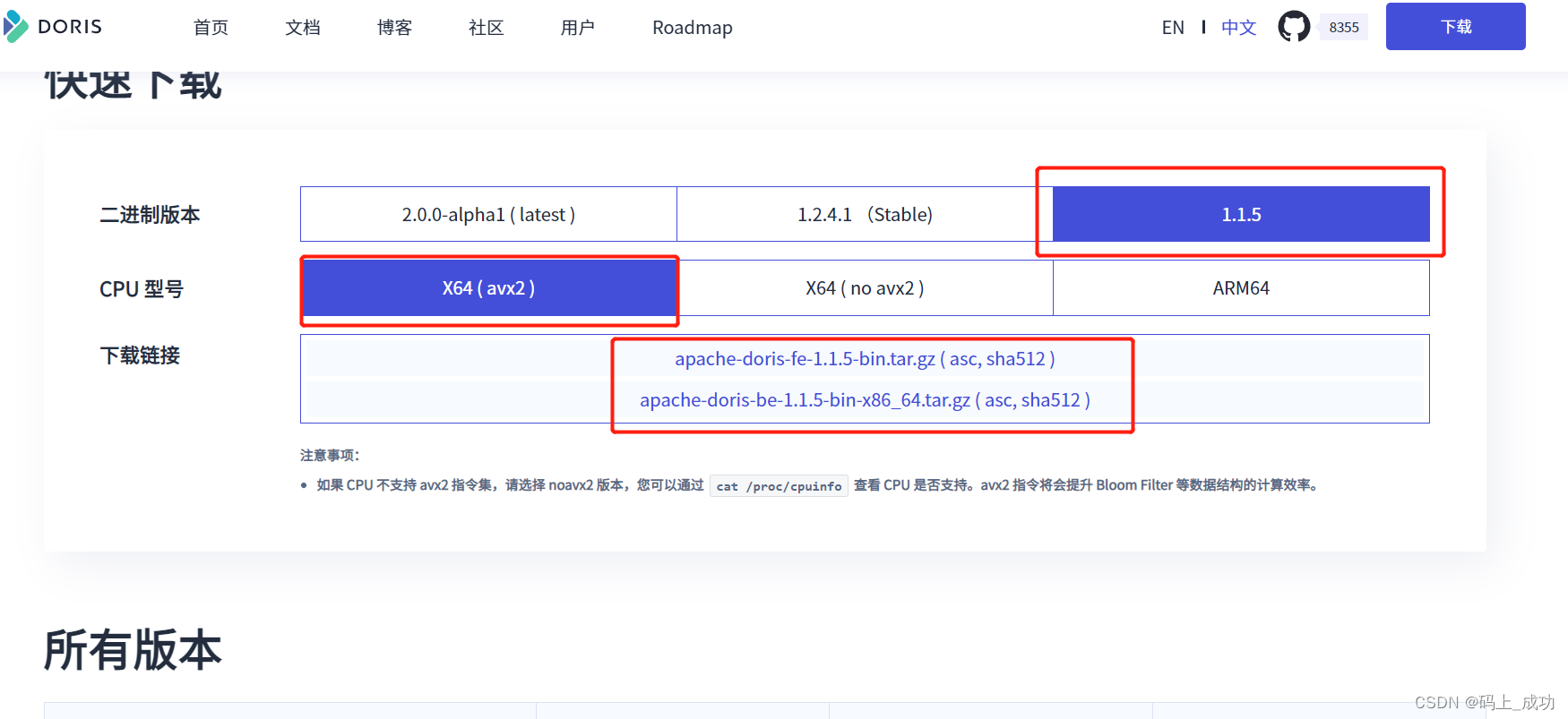Click the sha512 link for the be package
The width and height of the screenshot is (1568, 719).
click(1051, 400)
